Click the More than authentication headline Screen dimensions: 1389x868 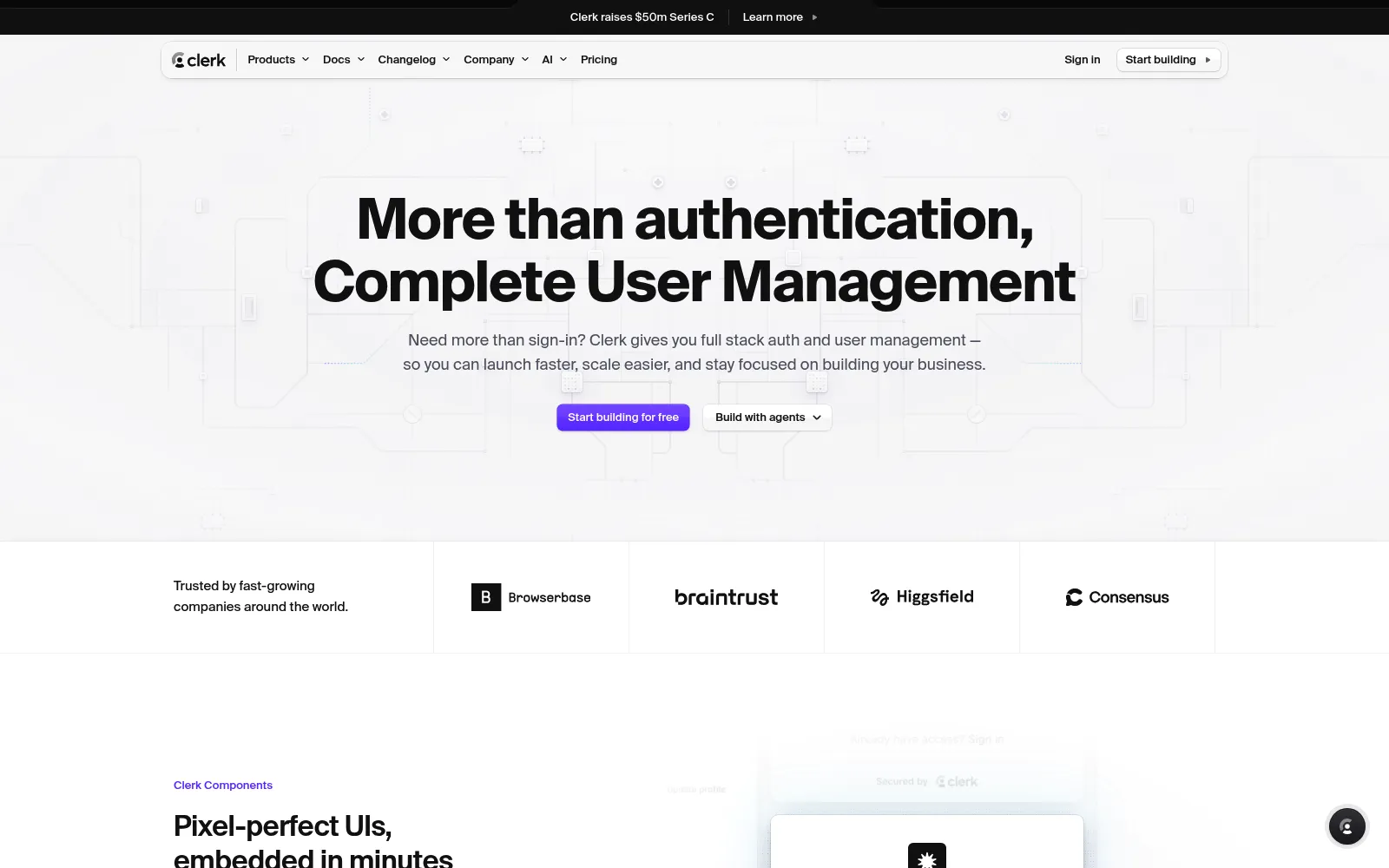[x=694, y=250]
